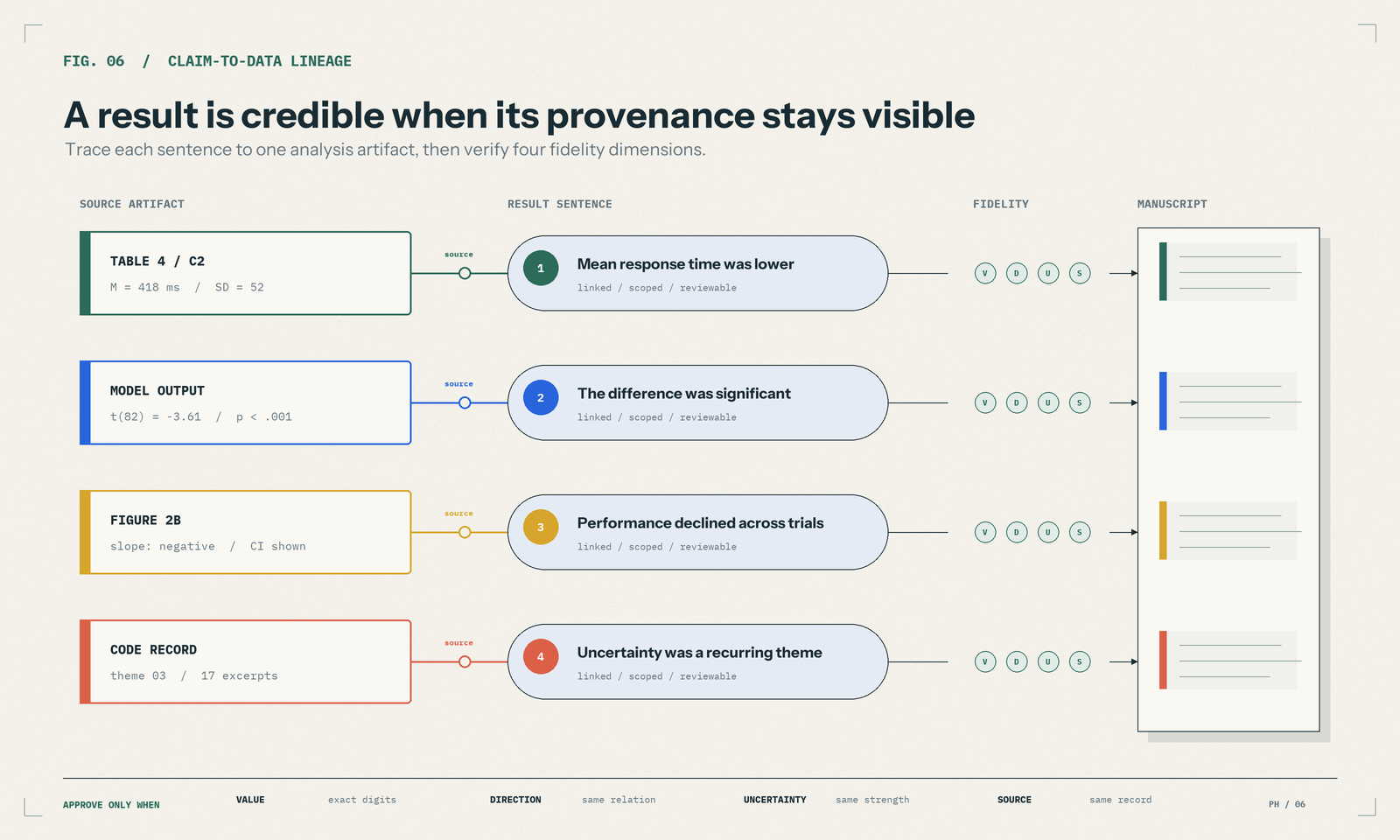Click the yellow-marked manuscript paragraph
The height and width of the screenshot is (840, 1400).
click(x=1228, y=530)
